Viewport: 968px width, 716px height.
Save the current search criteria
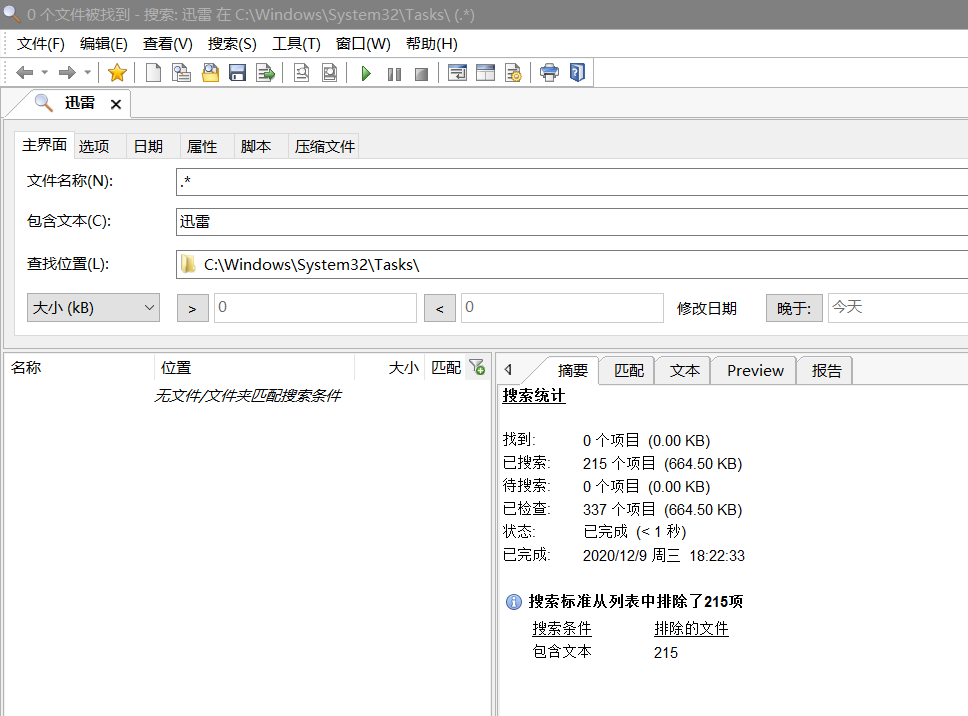tap(237, 72)
